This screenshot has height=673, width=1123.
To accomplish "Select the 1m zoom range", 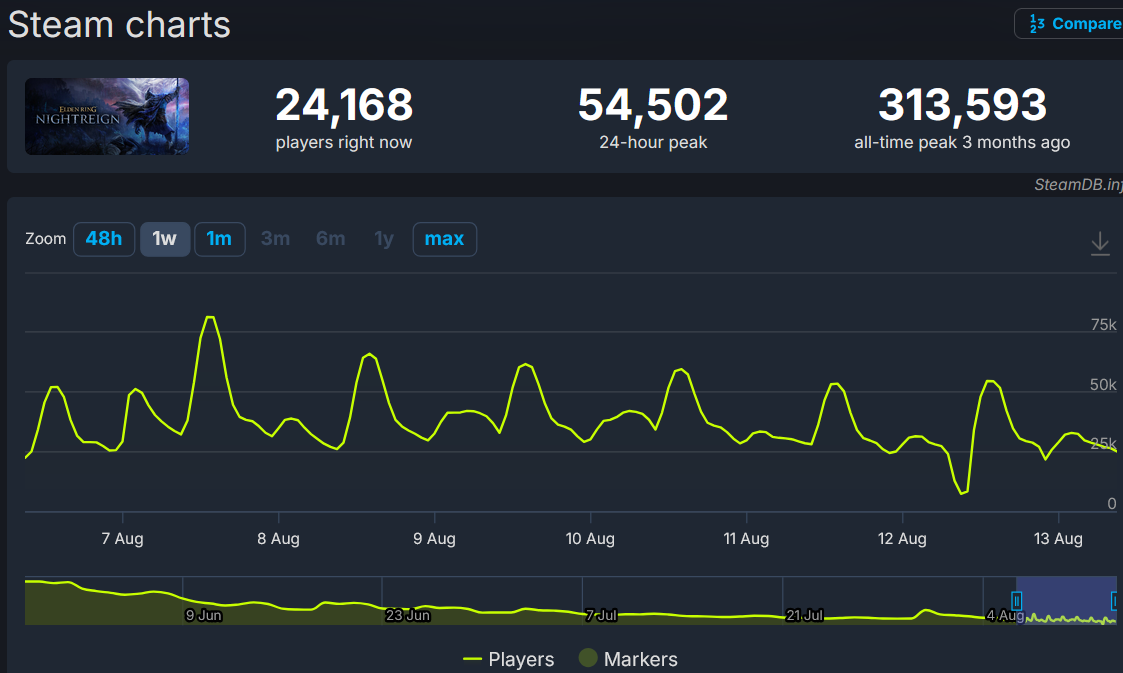I will (219, 238).
